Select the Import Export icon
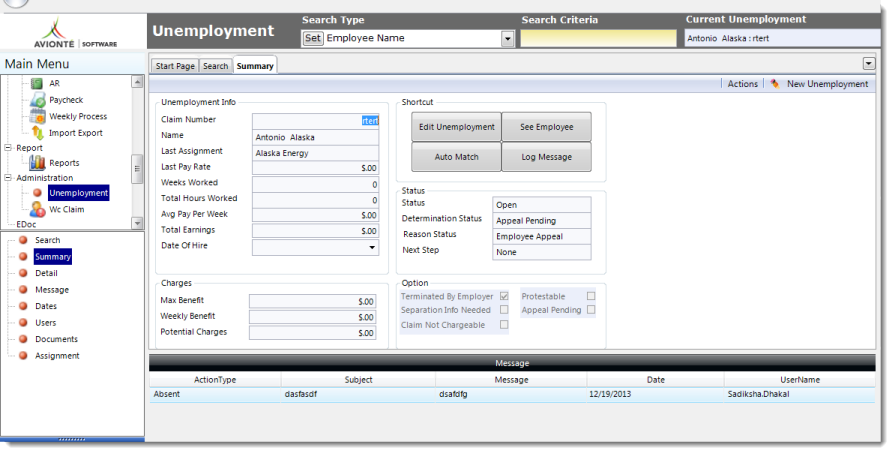This screenshot has width=892, height=453. [x=37, y=132]
